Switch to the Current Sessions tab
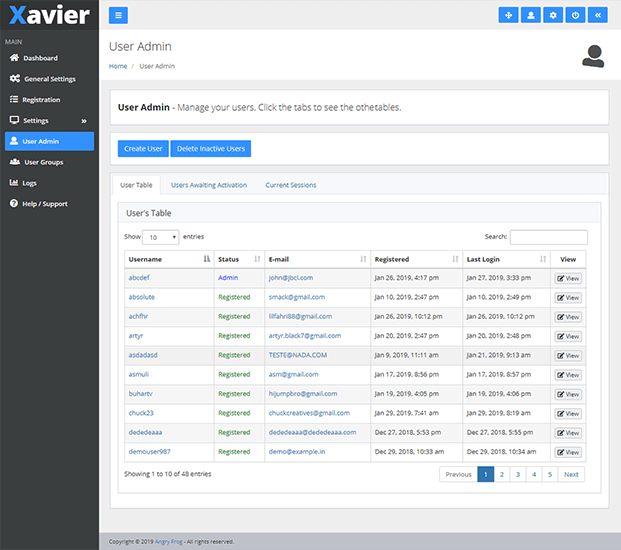Screen dimensions: 621x550 tap(291, 185)
